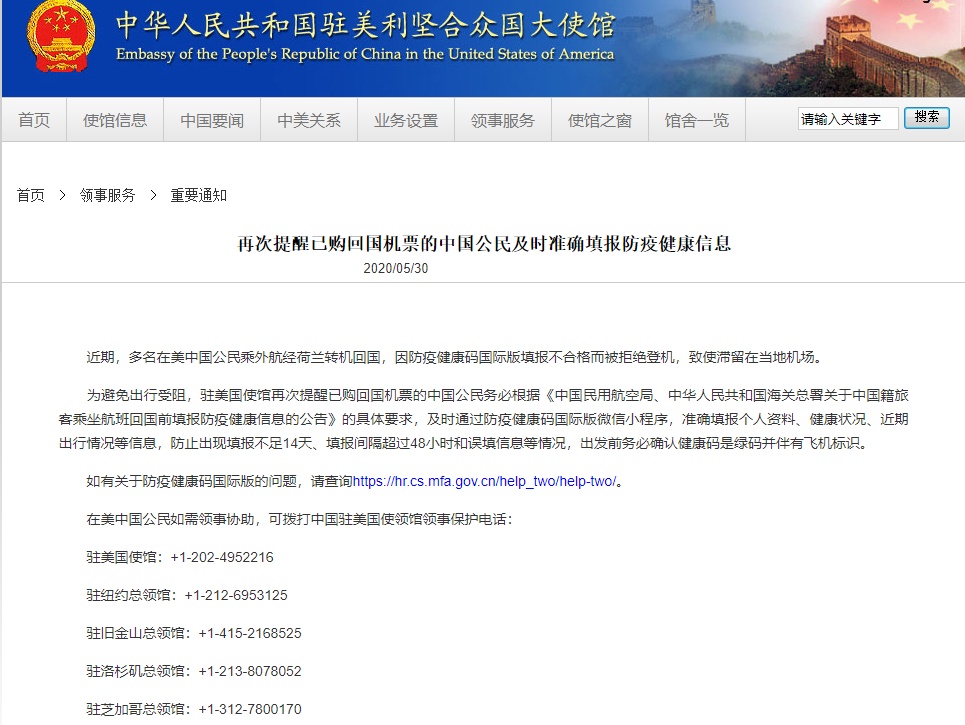Image resolution: width=965 pixels, height=725 pixels.
Task: Open the 中美关系 menu item
Action: pyautogui.click(x=309, y=120)
